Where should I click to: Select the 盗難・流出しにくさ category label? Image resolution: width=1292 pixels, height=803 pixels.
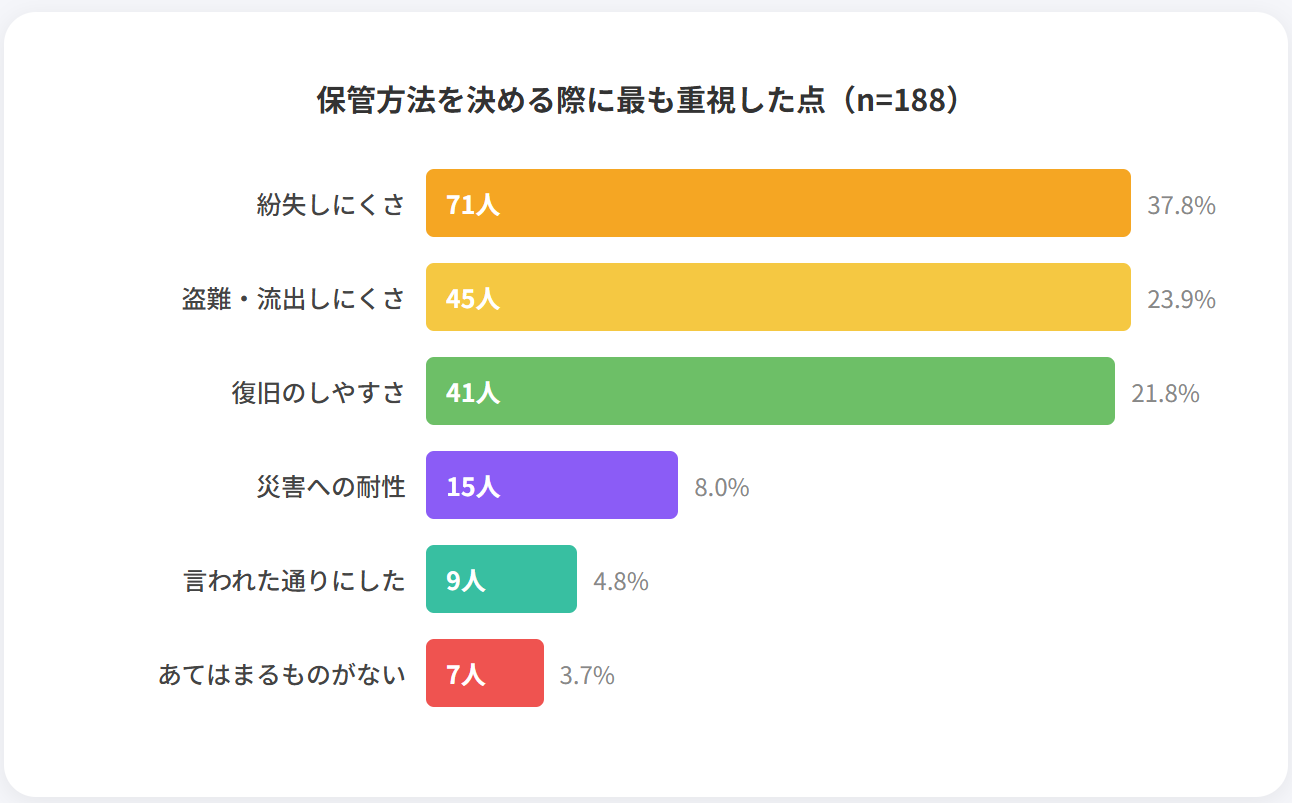tap(294, 299)
